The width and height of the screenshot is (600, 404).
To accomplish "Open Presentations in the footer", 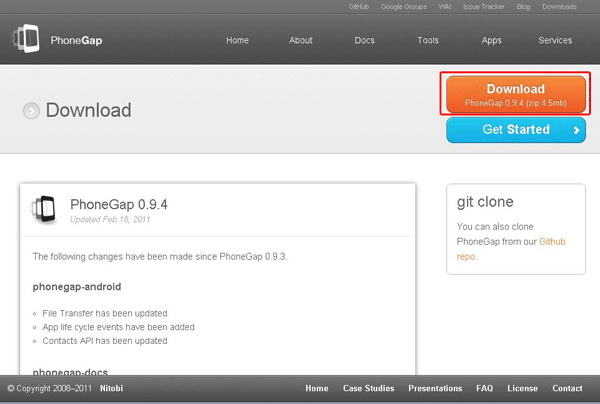I will 435,388.
